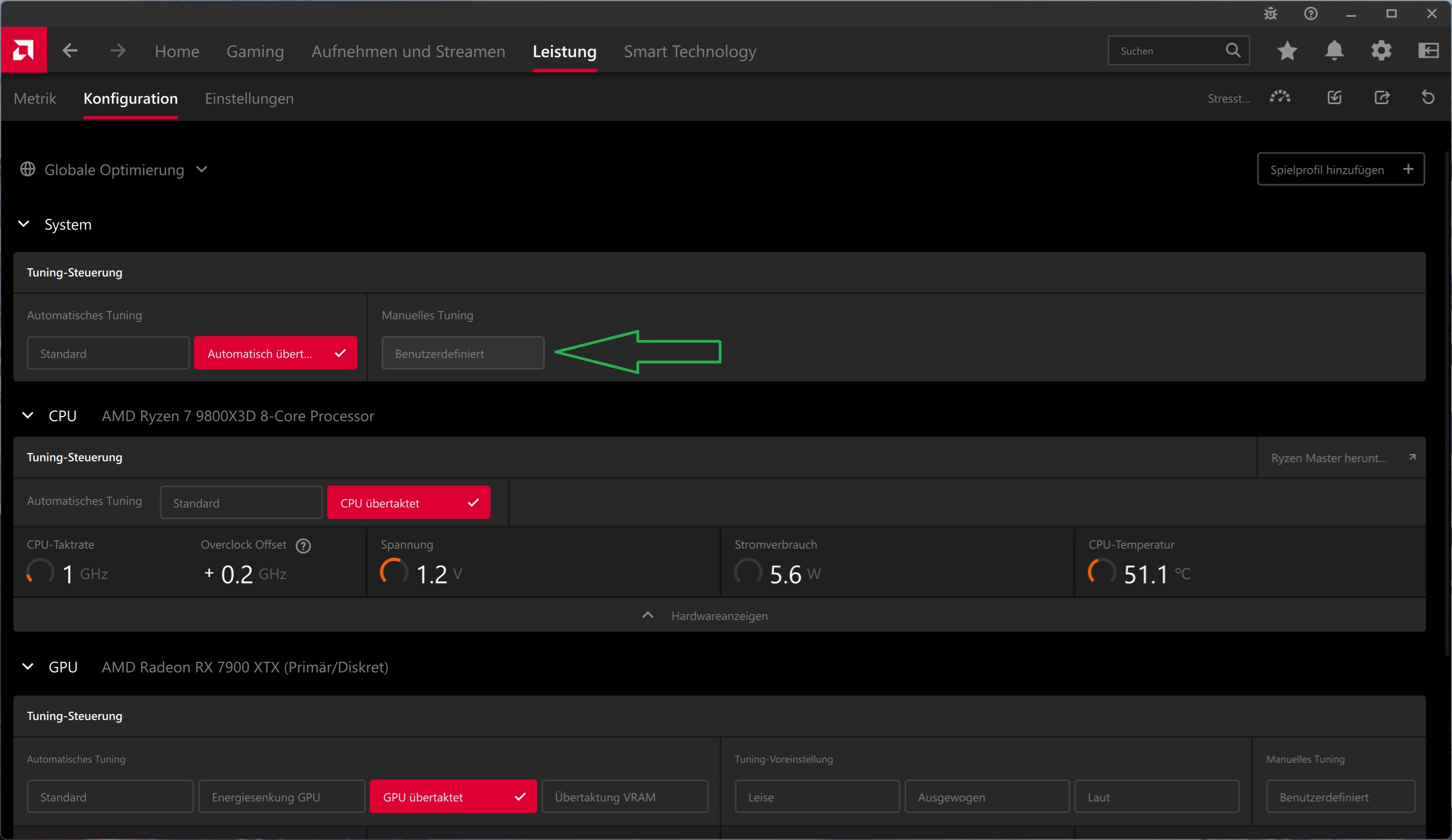Go back with the left arrow icon

coord(69,51)
